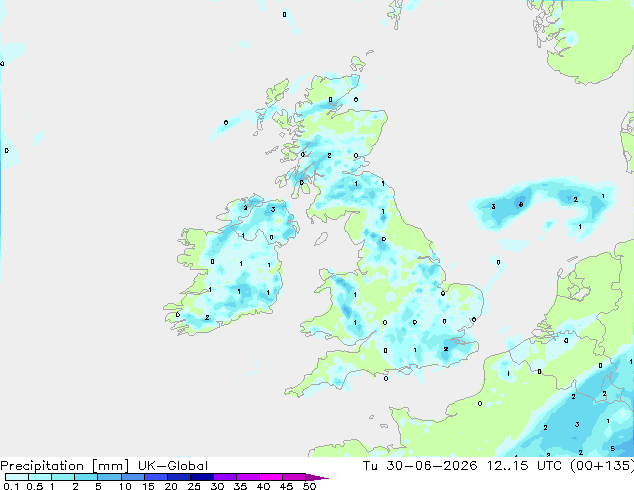
Task: Click the '2' value in southwest Ireland
Action: click(x=207, y=318)
